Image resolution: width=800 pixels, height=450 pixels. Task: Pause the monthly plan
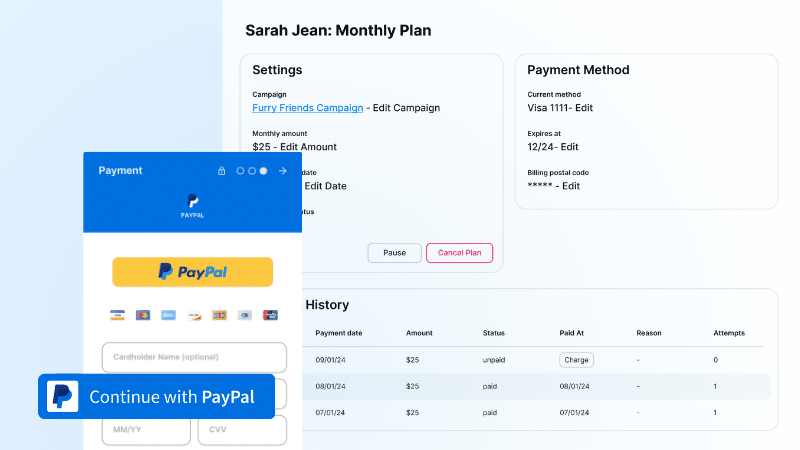point(394,253)
